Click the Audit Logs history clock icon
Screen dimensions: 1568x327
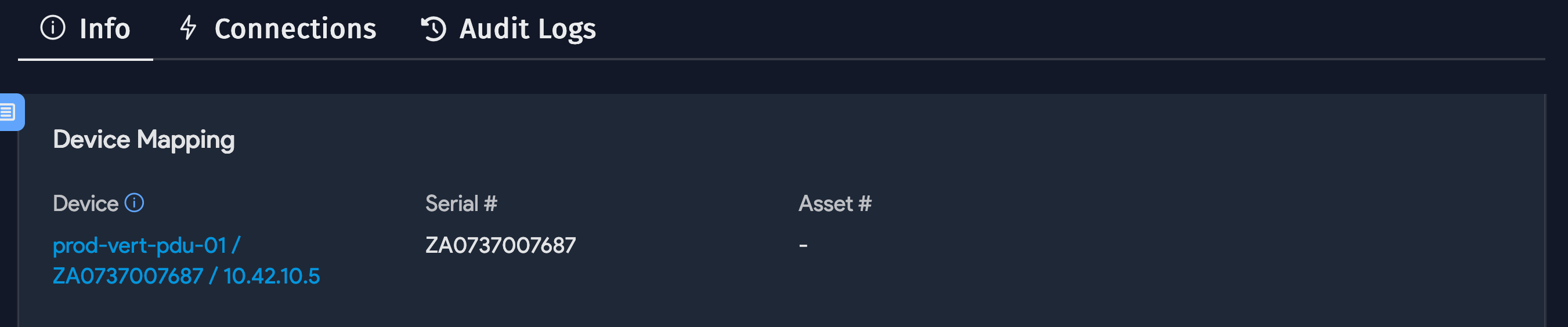coord(433,28)
